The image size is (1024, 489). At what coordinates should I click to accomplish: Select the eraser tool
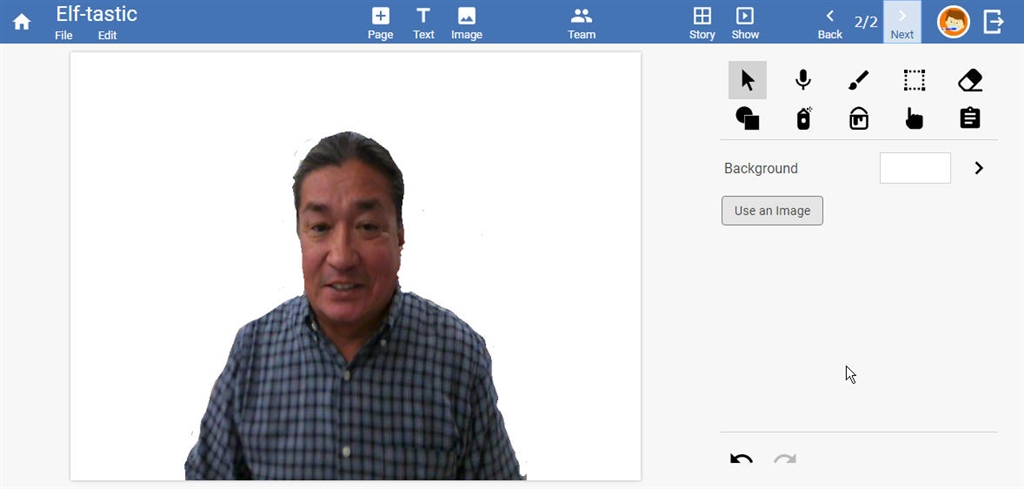click(x=970, y=80)
